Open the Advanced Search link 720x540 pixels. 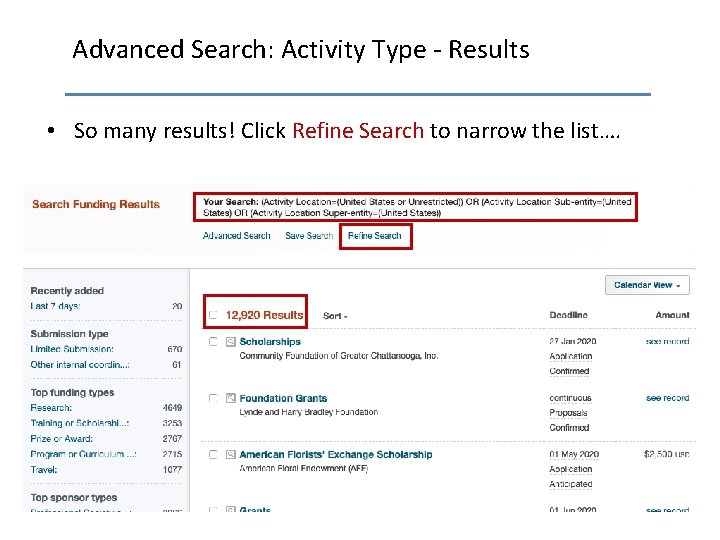coord(236,236)
